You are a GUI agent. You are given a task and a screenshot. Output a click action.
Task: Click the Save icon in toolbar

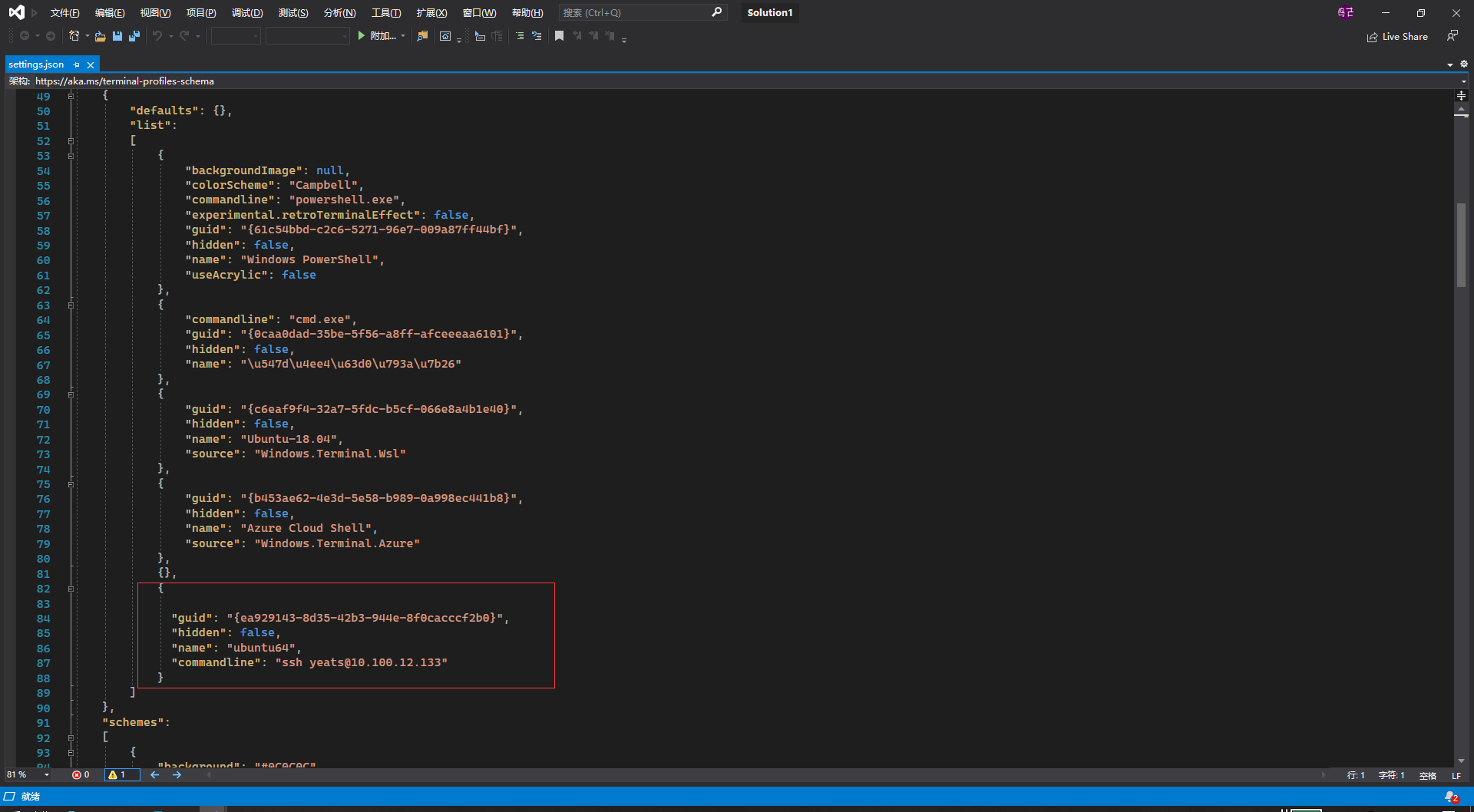(117, 36)
